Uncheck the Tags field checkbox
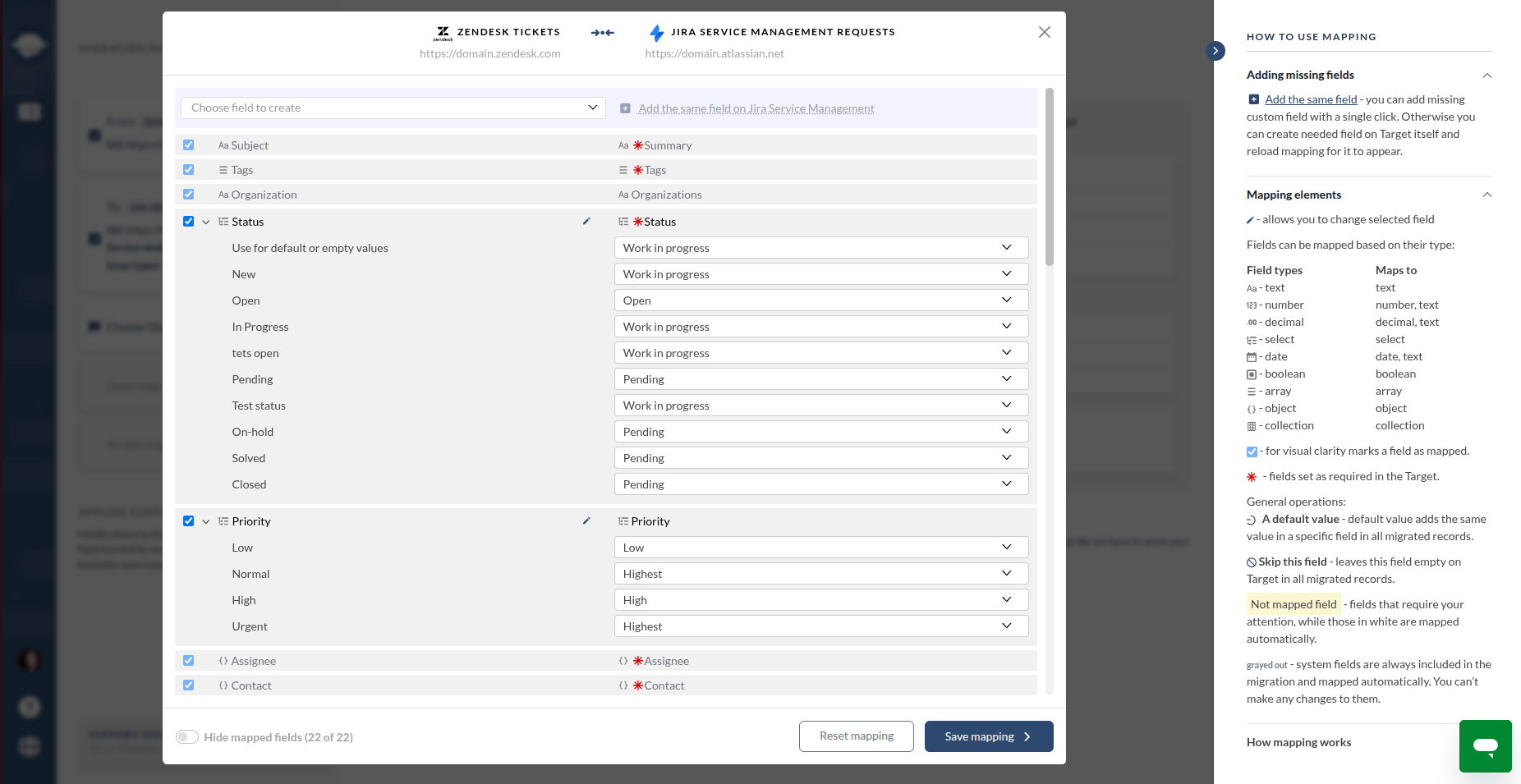 pyautogui.click(x=189, y=169)
